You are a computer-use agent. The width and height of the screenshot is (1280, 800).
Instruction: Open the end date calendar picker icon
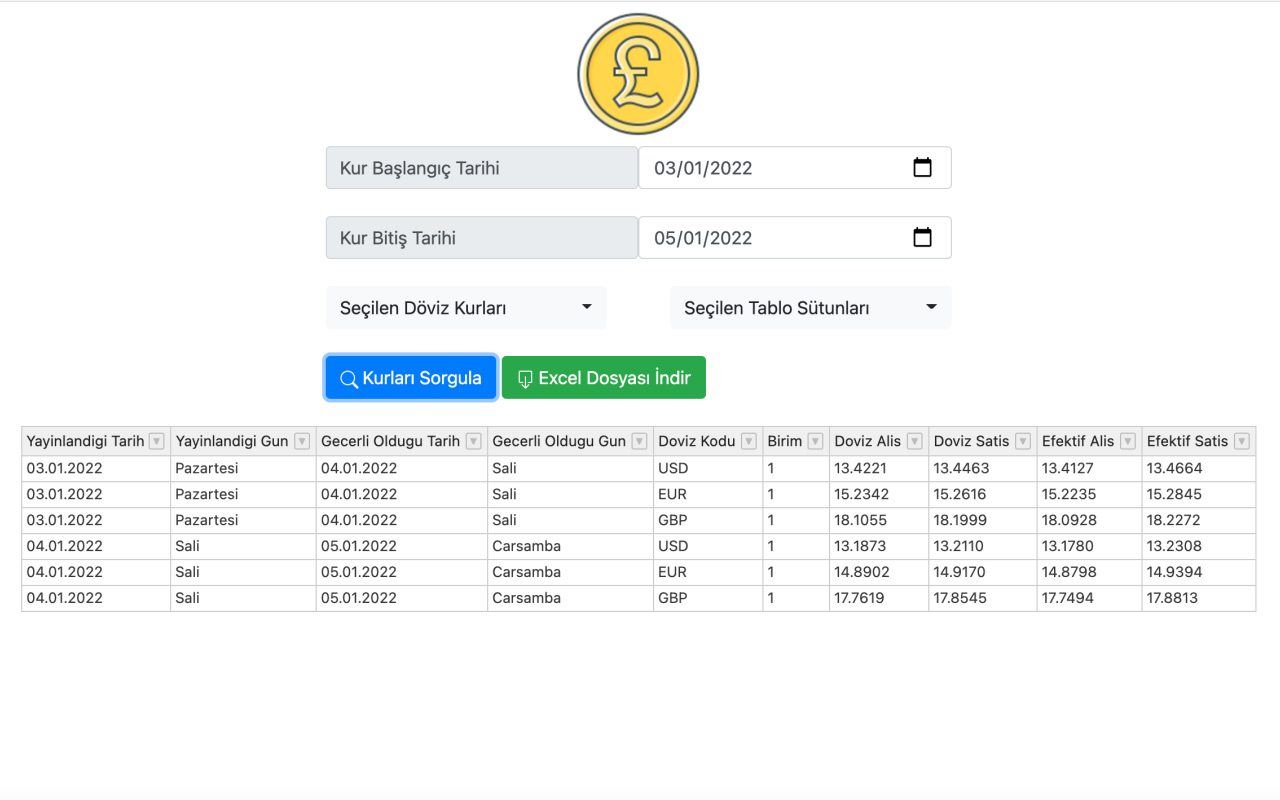tap(922, 237)
